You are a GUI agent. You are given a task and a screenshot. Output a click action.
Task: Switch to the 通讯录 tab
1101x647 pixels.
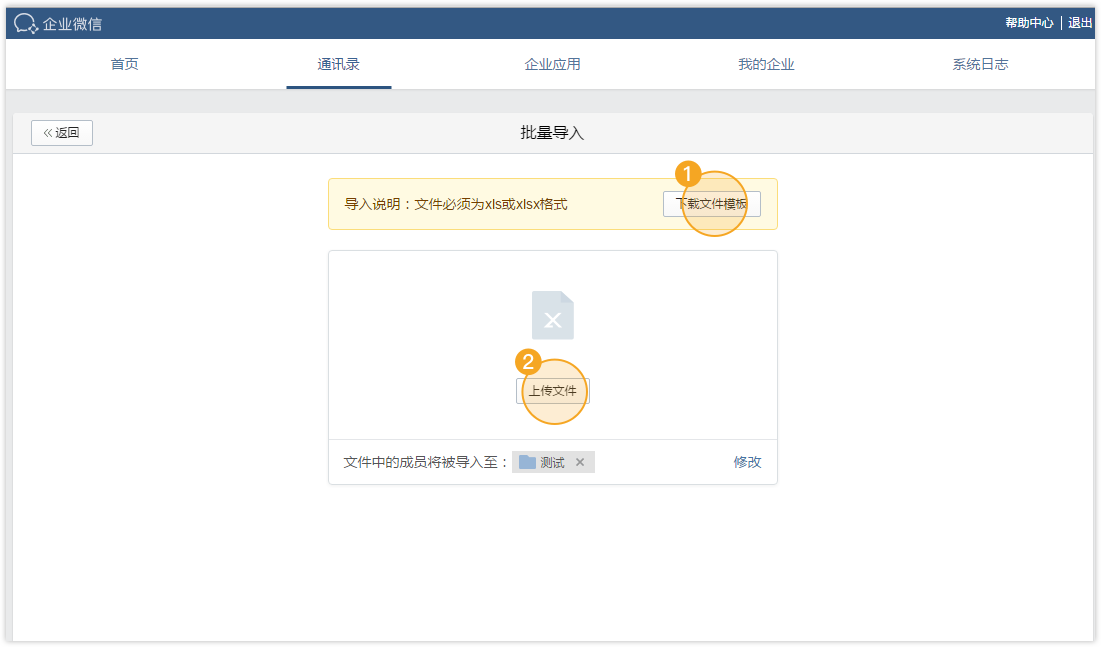tap(338, 64)
